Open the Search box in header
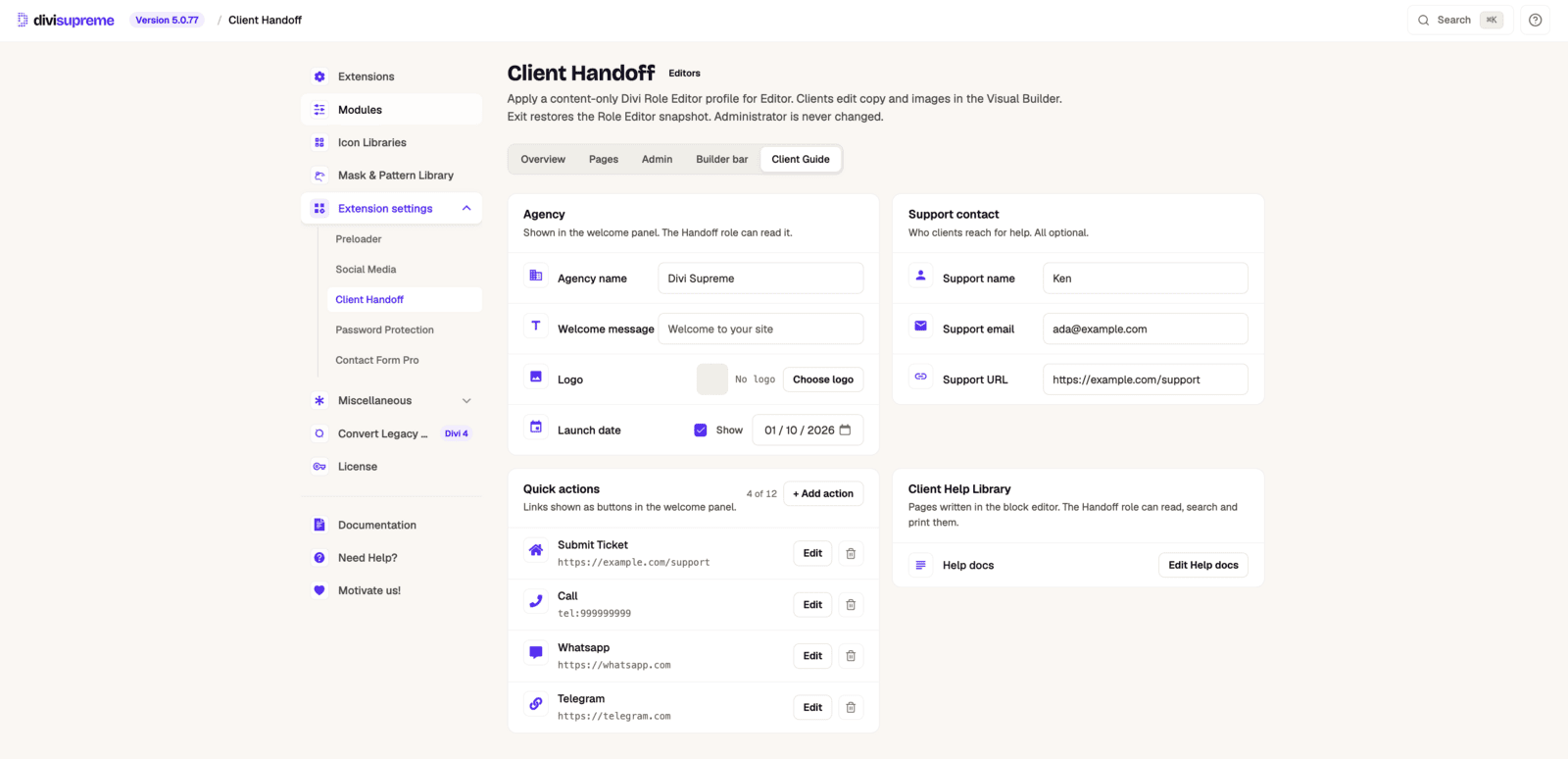Screen dimensions: 1568x759 point(1460,20)
